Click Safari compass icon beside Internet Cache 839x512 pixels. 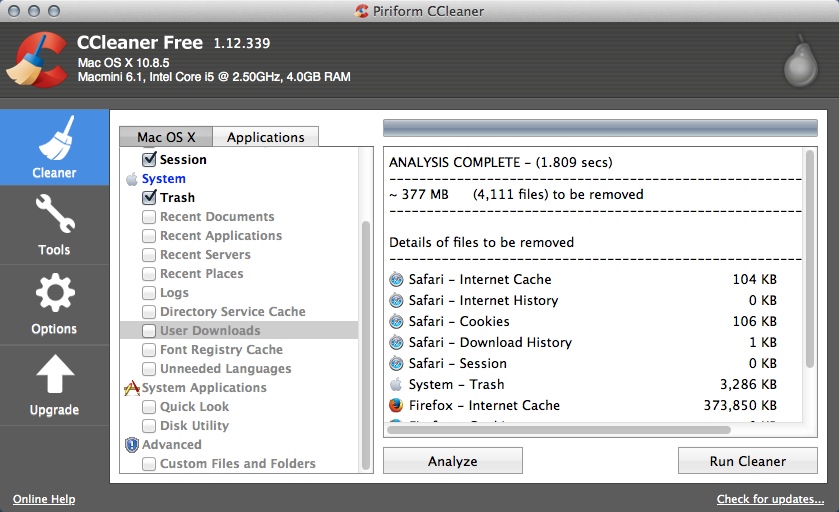[x=396, y=280]
